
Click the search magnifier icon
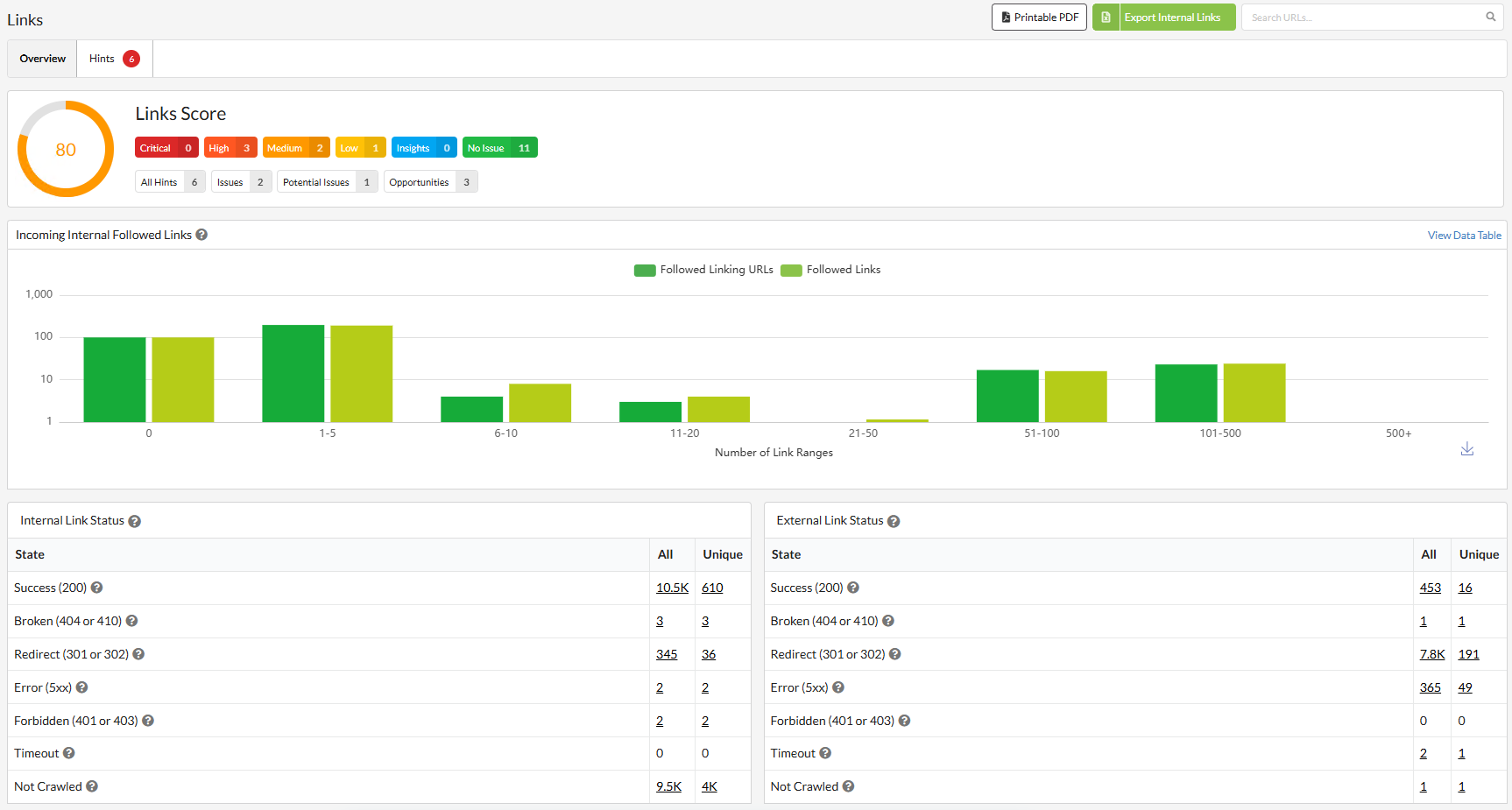[1490, 17]
